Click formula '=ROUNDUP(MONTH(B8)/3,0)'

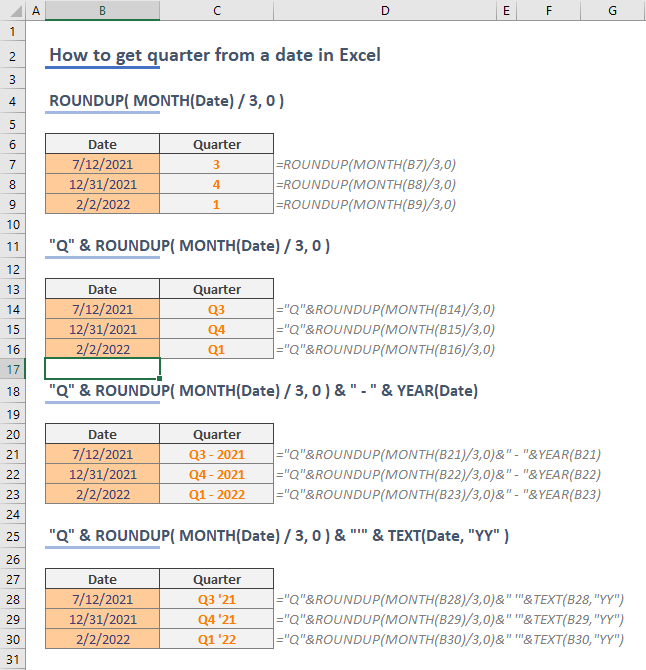(366, 185)
